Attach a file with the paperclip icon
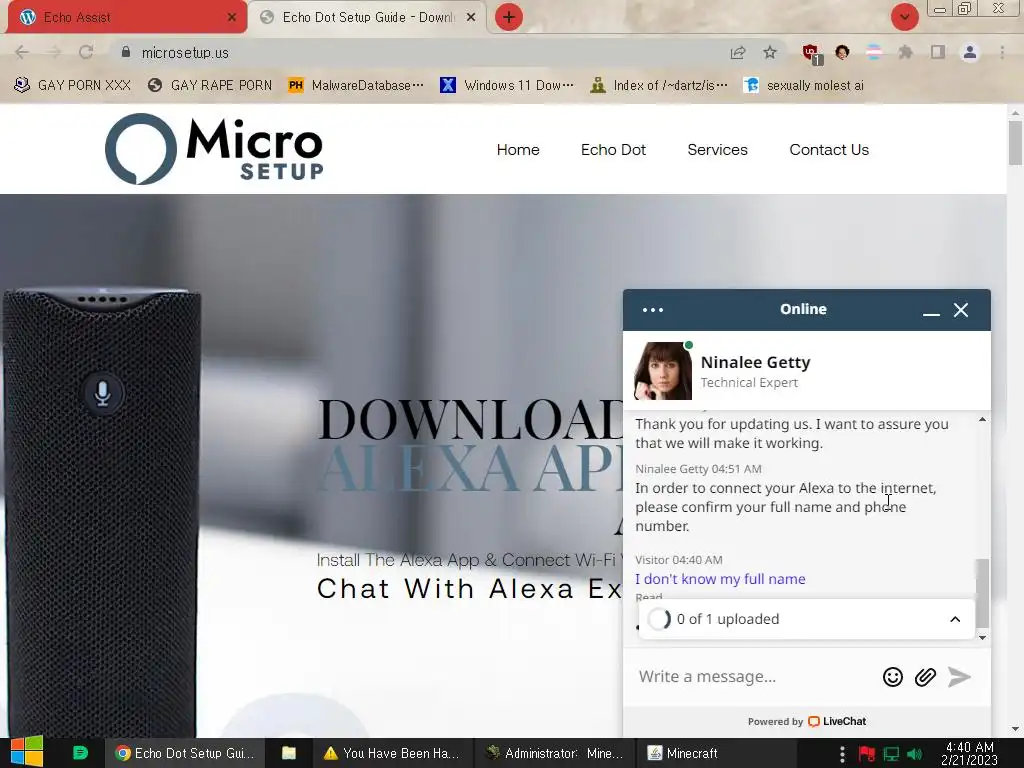Viewport: 1024px width, 768px height. 925,677
